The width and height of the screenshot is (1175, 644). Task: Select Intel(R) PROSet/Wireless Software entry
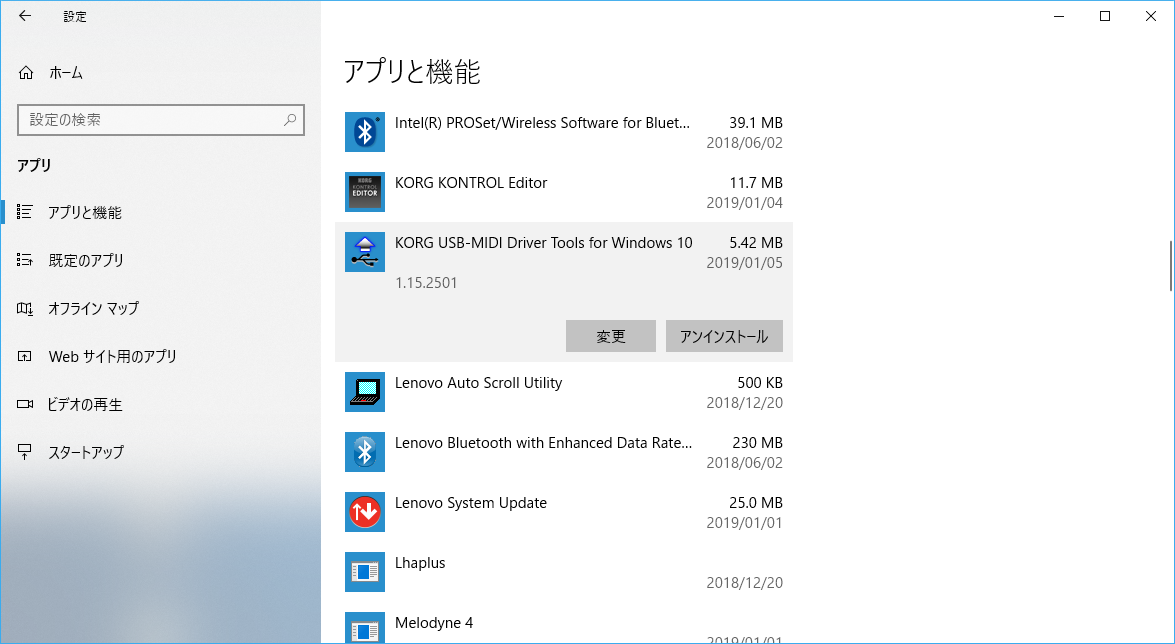tap(564, 132)
